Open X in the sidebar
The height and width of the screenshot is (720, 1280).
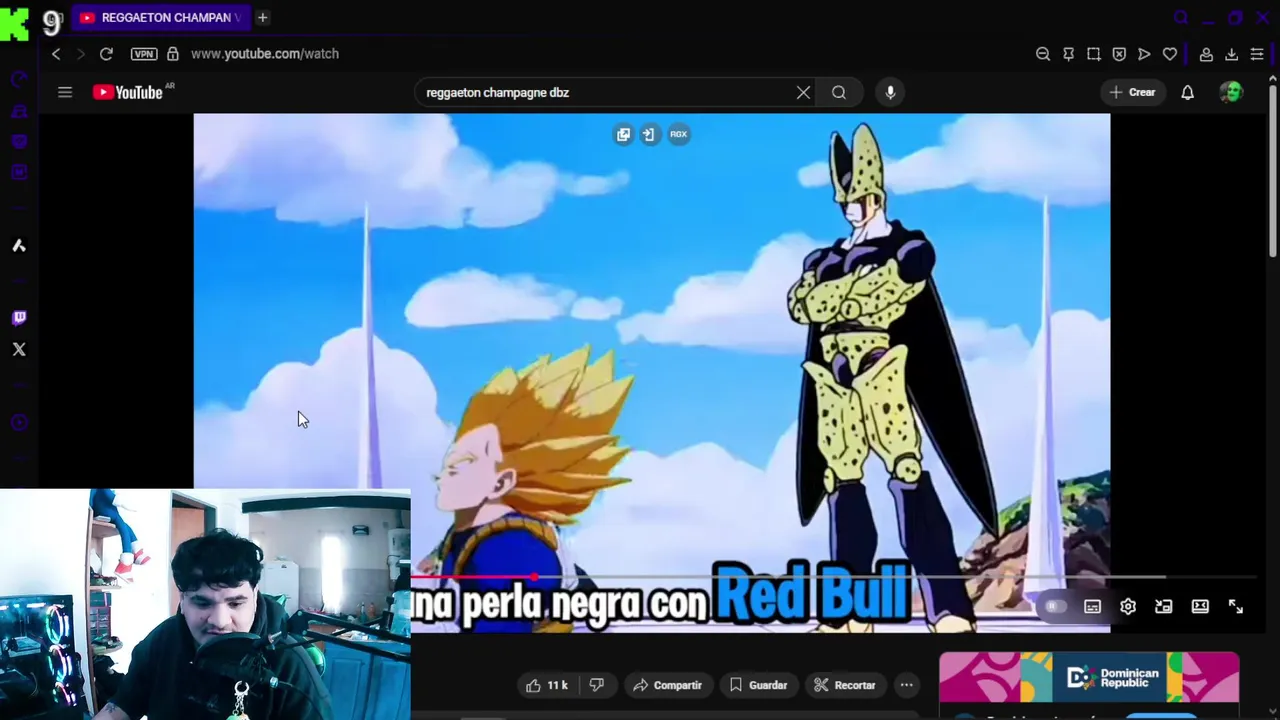pos(19,349)
